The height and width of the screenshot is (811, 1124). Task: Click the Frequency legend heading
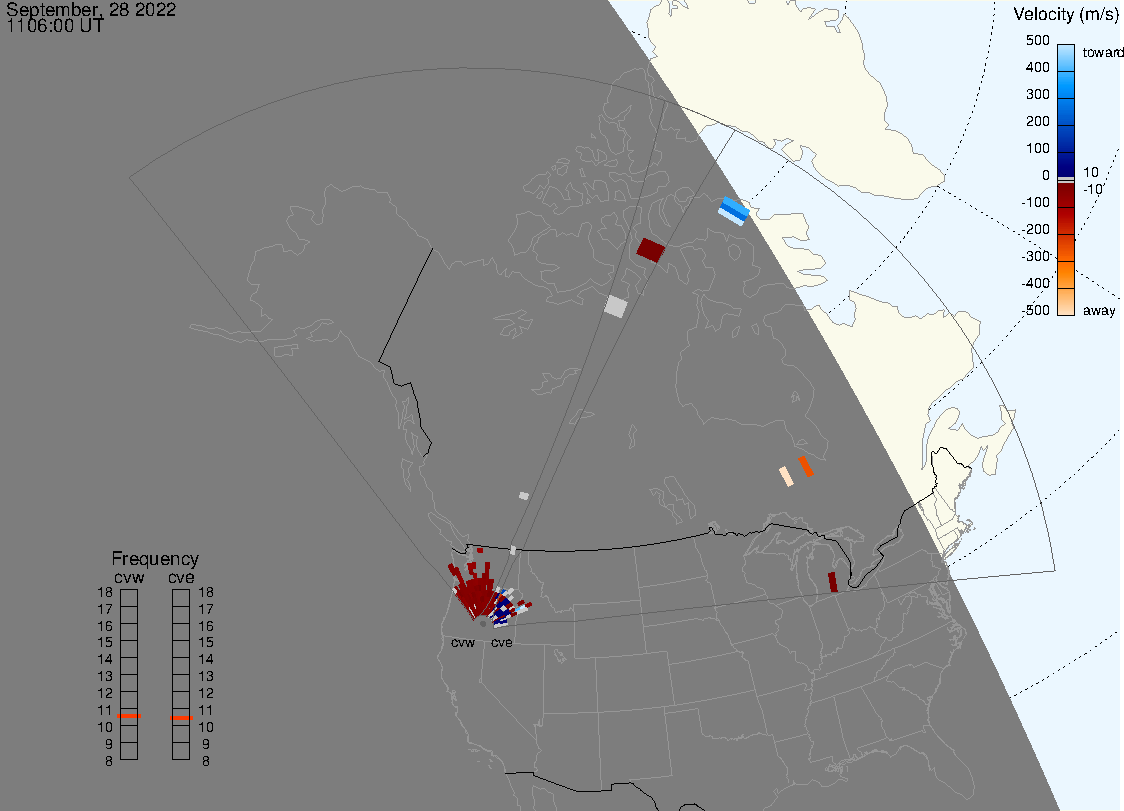click(x=155, y=559)
